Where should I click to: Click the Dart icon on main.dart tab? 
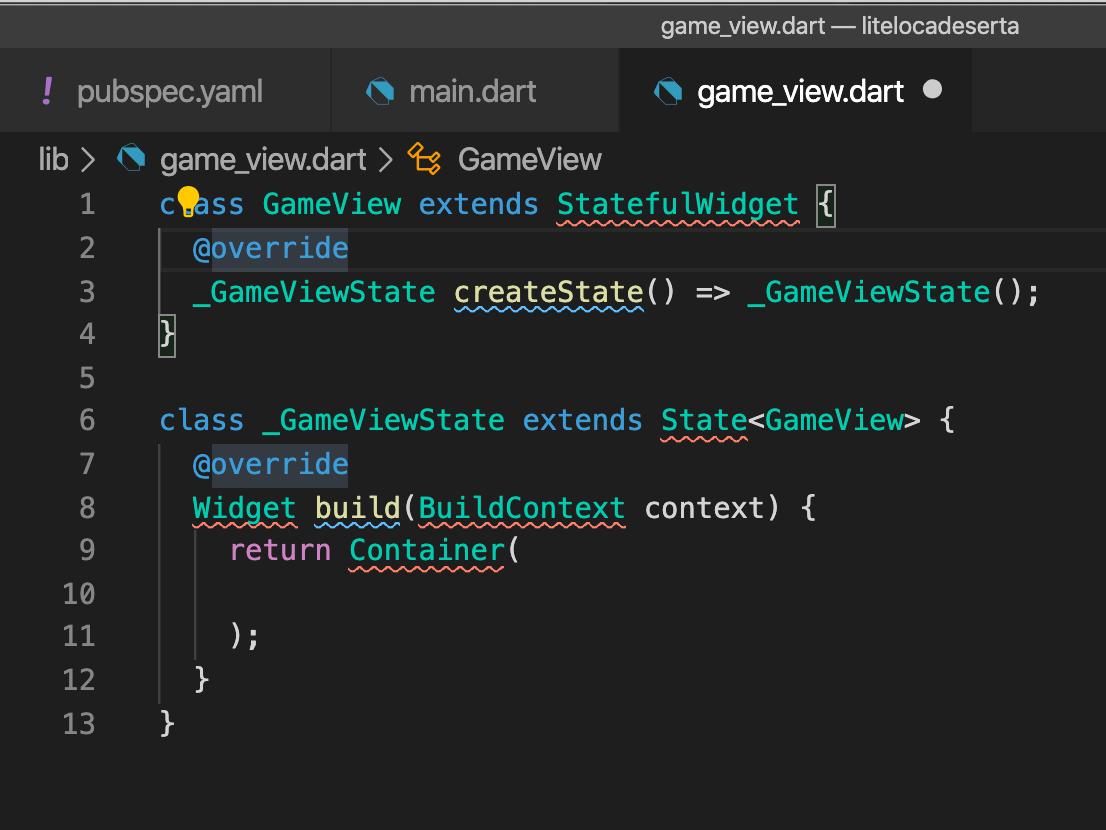[380, 92]
